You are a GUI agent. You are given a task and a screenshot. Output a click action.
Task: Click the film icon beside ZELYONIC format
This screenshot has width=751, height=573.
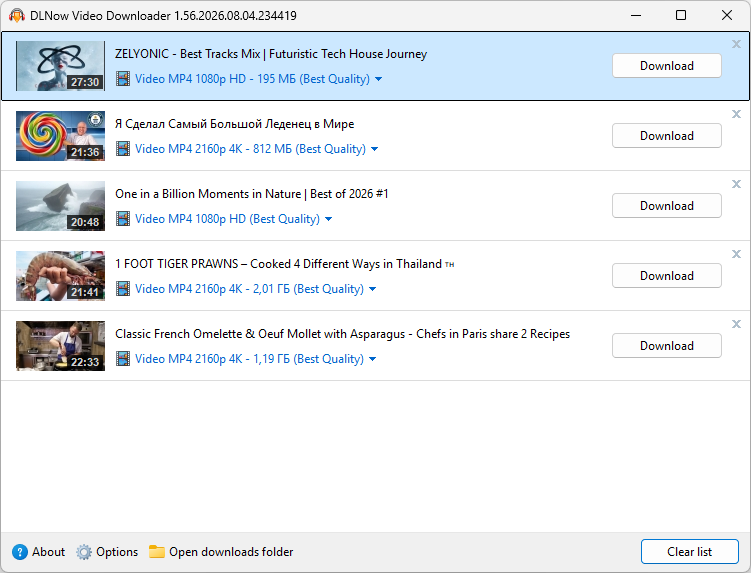pos(123,79)
